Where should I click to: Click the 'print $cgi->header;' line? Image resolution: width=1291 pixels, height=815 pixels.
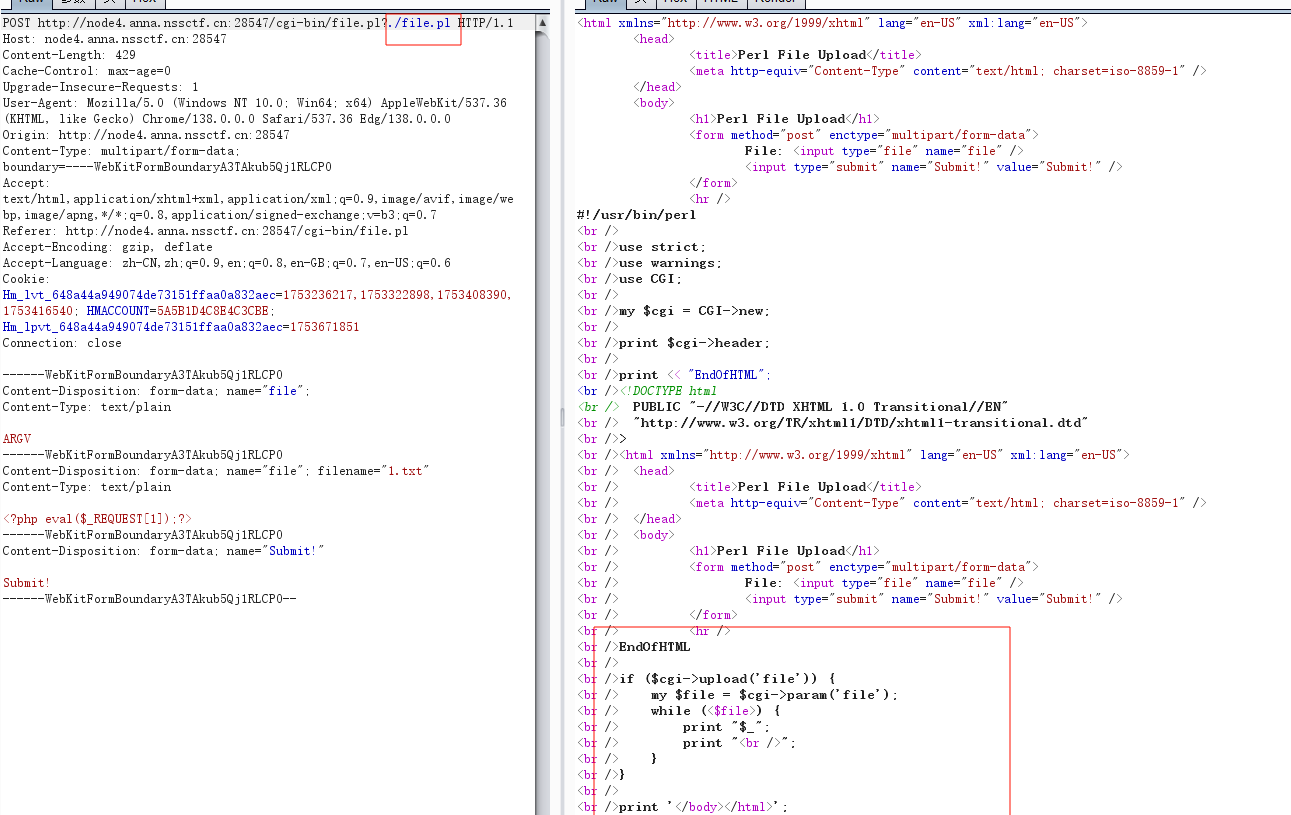[x=694, y=343]
